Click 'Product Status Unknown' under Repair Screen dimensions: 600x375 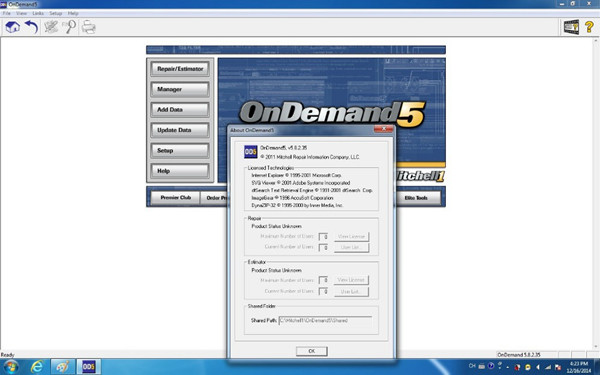[276, 226]
